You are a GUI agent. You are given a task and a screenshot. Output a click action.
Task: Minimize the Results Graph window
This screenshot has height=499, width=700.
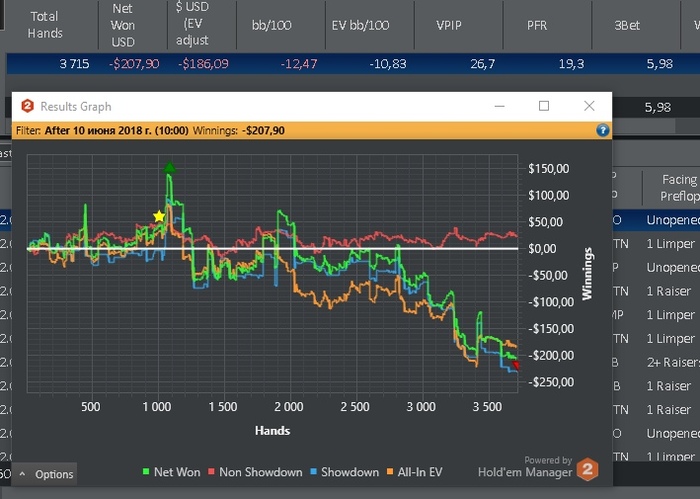pyautogui.click(x=500, y=106)
